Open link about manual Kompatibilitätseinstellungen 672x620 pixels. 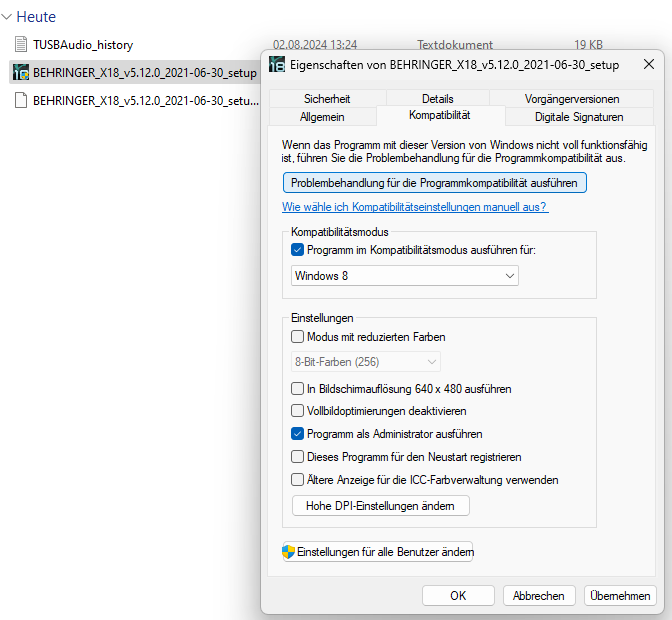point(415,207)
